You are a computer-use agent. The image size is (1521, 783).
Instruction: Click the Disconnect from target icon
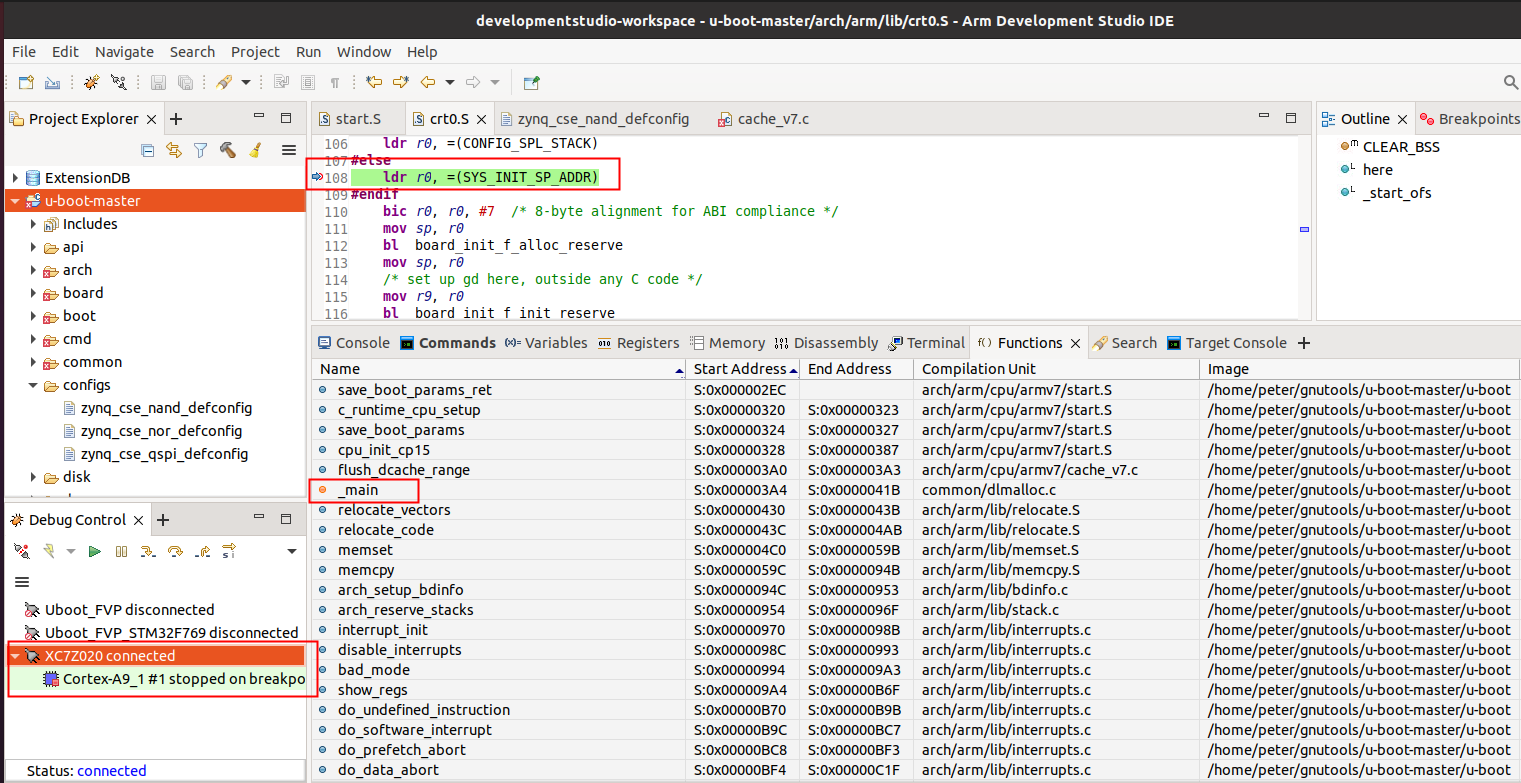pyautogui.click(x=23, y=551)
